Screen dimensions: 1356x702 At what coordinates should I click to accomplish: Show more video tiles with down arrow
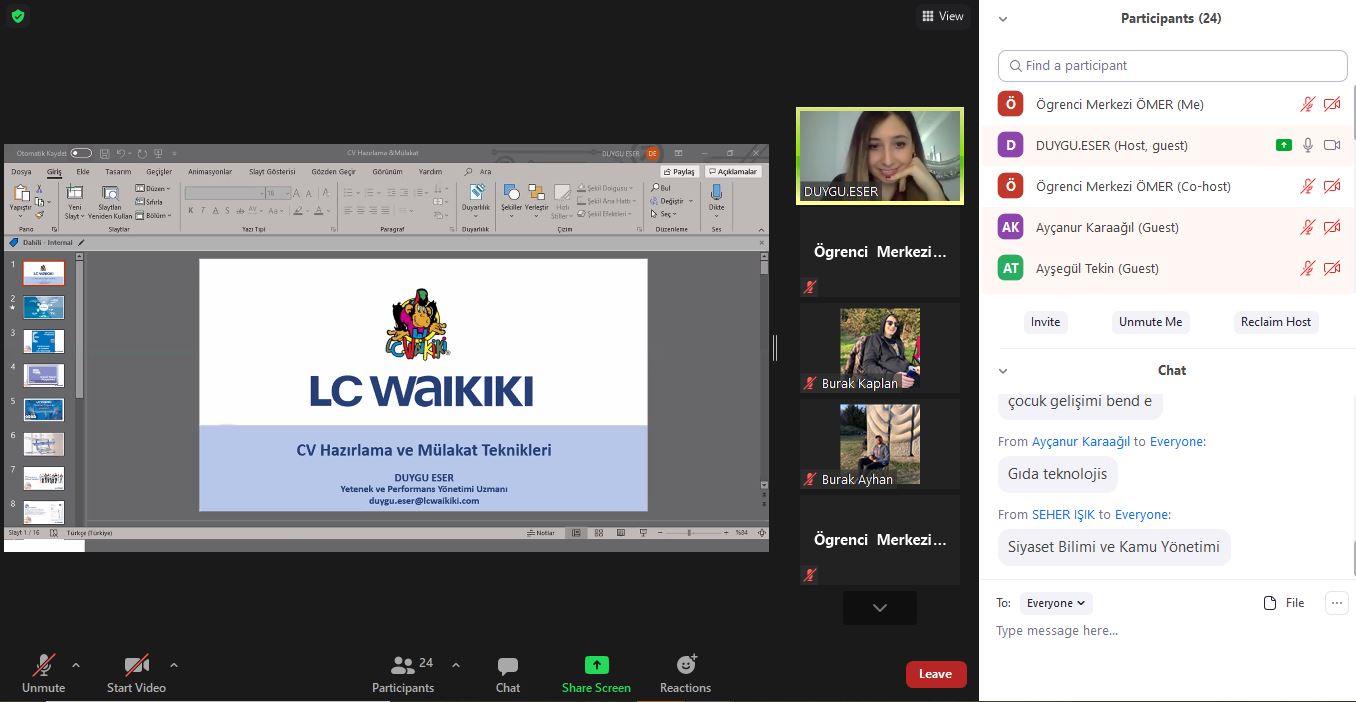click(880, 607)
